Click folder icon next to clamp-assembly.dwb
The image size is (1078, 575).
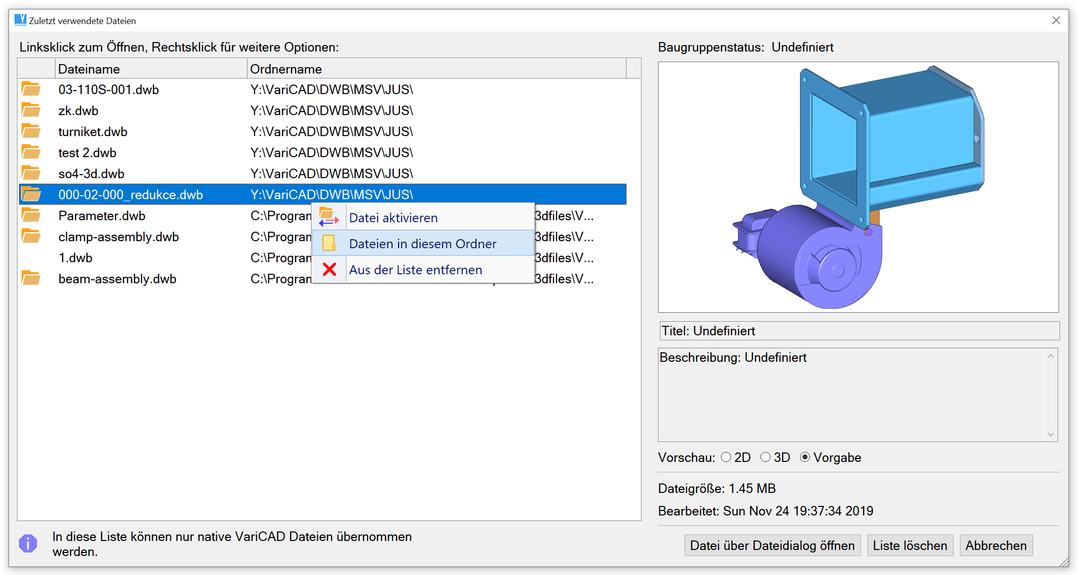pos(31,236)
